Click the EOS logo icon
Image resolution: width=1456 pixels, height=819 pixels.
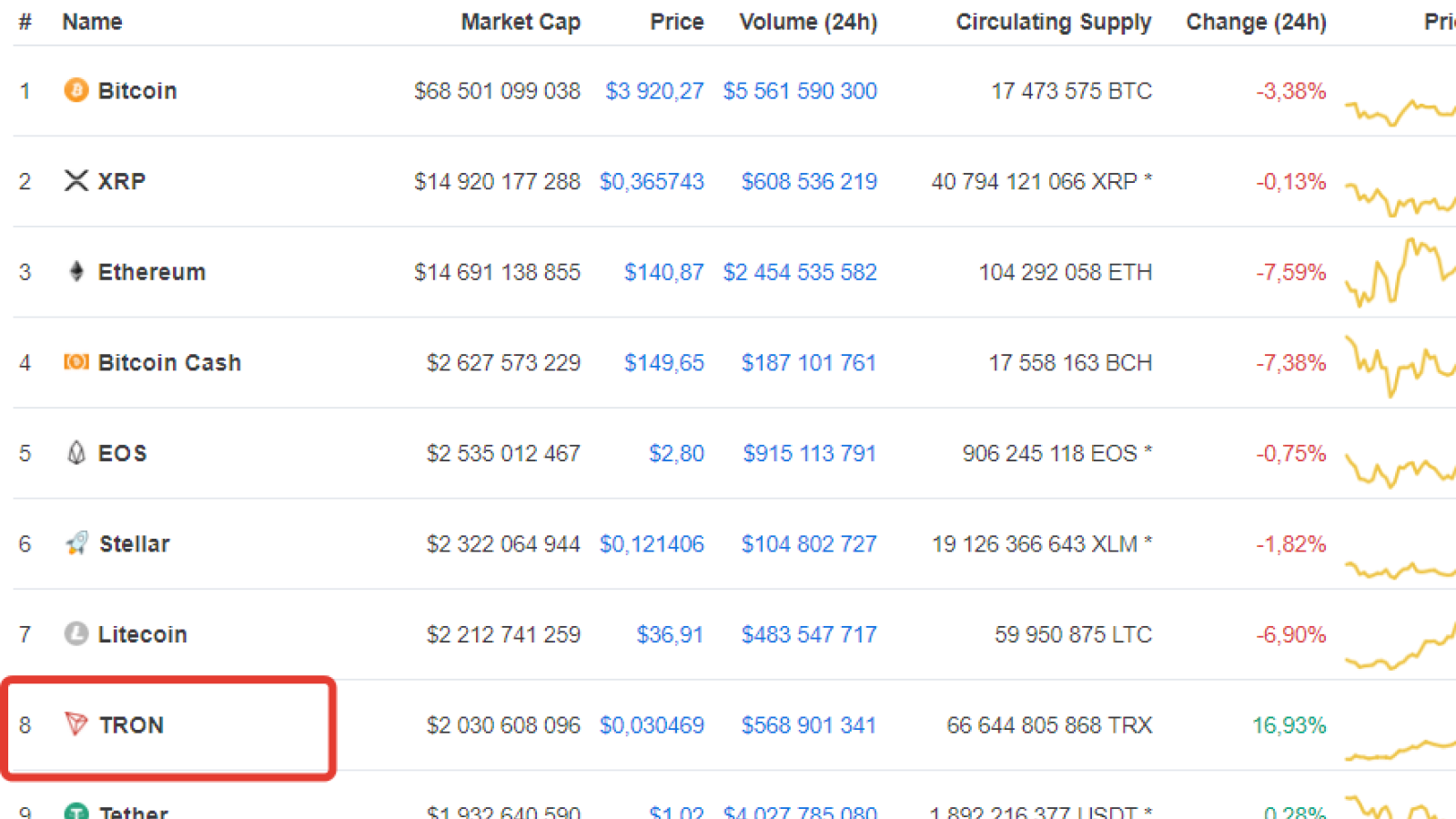coord(76,452)
